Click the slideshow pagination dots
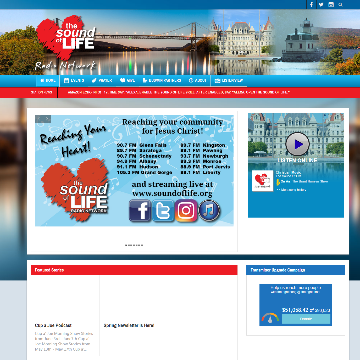 click(134, 245)
